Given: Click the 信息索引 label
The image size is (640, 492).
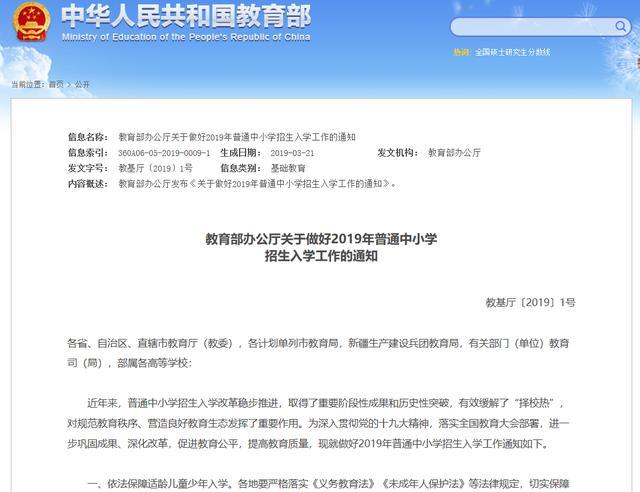Looking at the screenshot, I should (88, 153).
